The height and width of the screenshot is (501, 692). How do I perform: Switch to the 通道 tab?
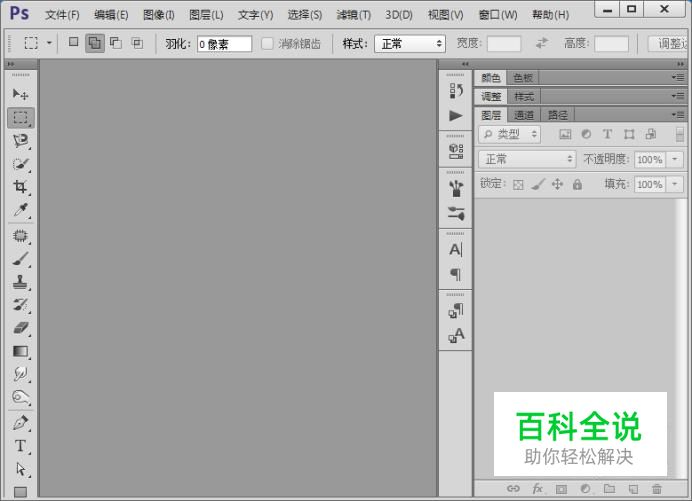coord(524,115)
